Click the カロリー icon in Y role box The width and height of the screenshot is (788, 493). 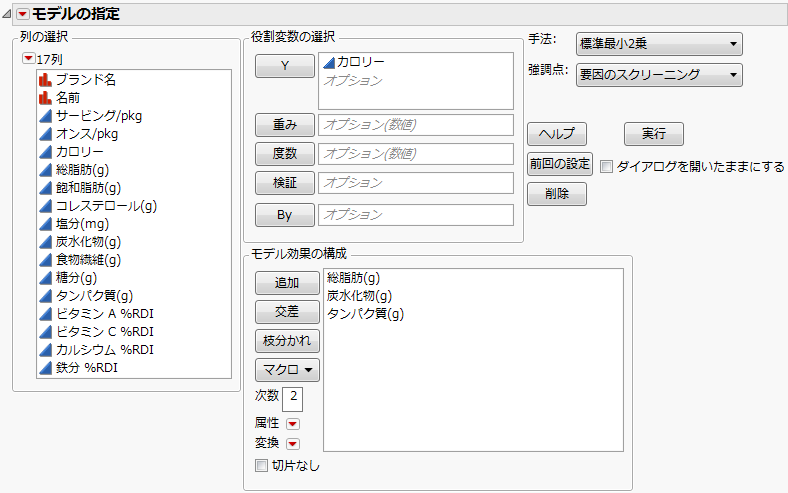click(x=327, y=62)
